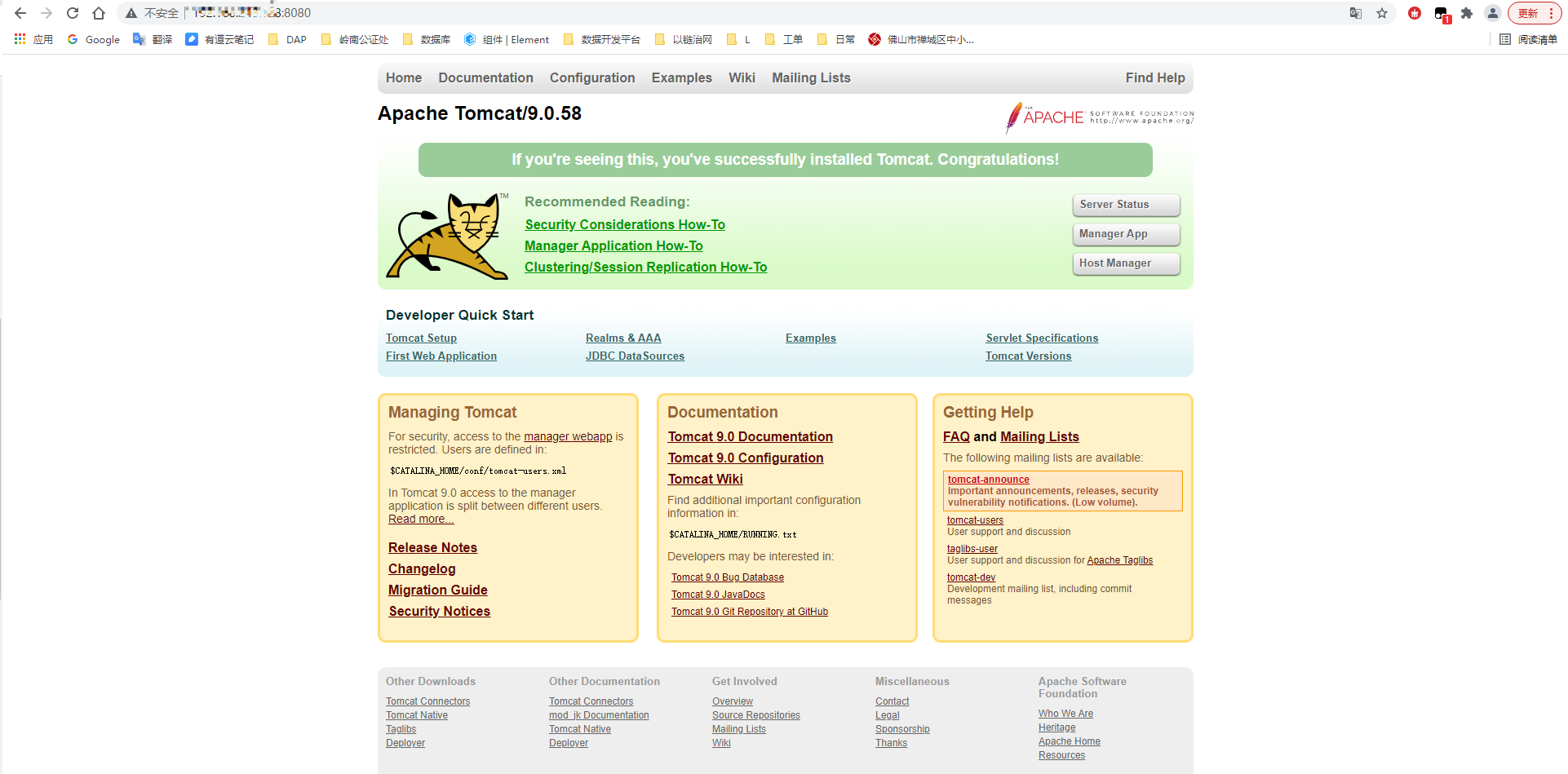Open the extension icon with red badge

(x=1442, y=14)
